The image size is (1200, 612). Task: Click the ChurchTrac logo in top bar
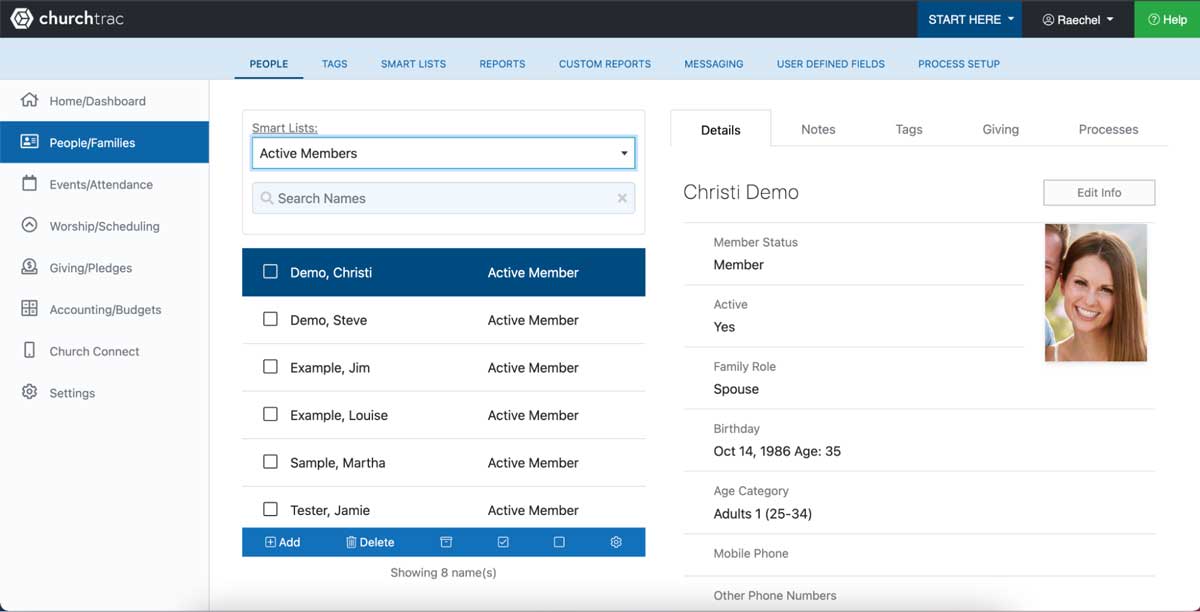click(22, 18)
